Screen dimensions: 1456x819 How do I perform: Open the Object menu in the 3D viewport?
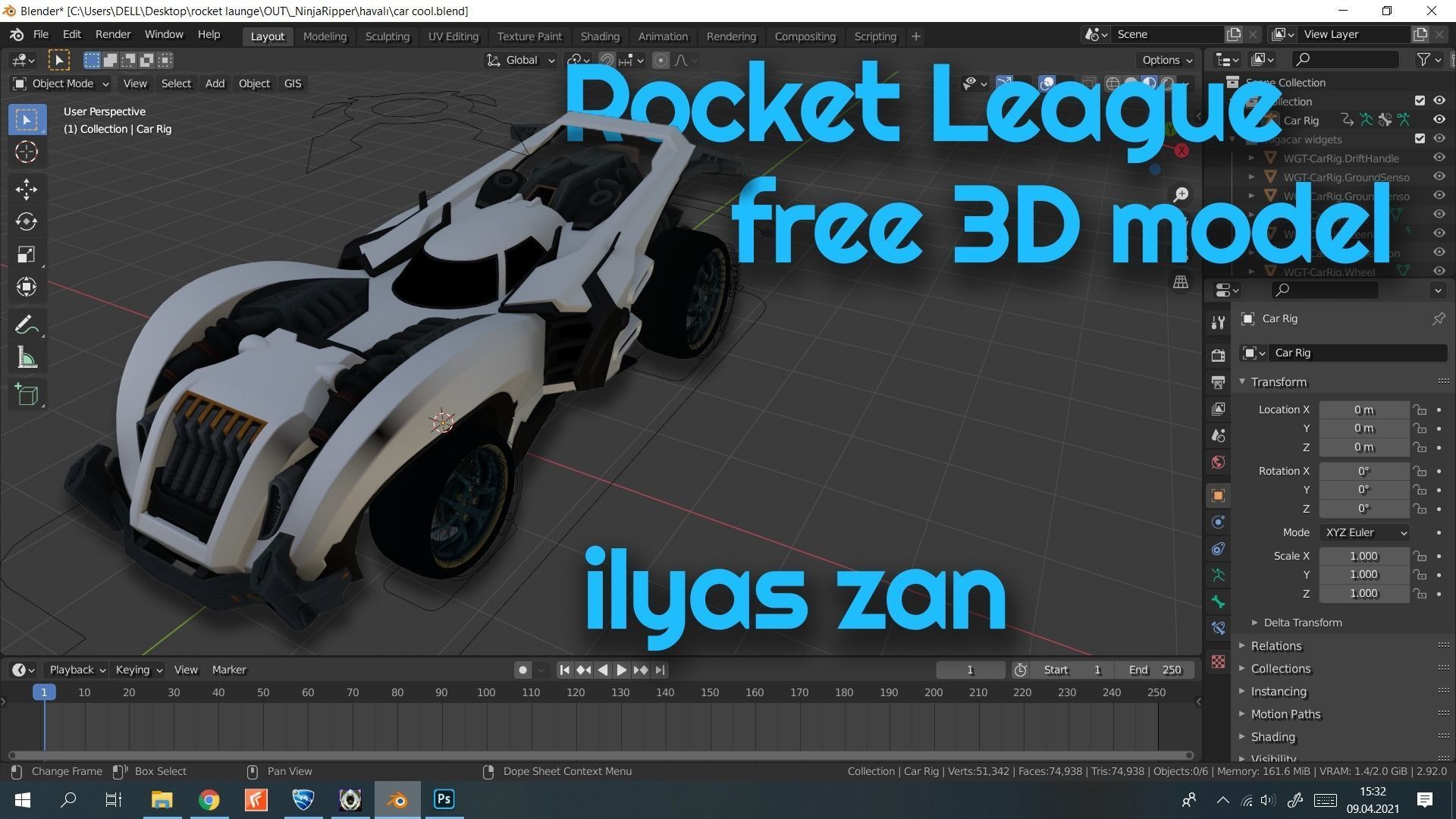[254, 83]
